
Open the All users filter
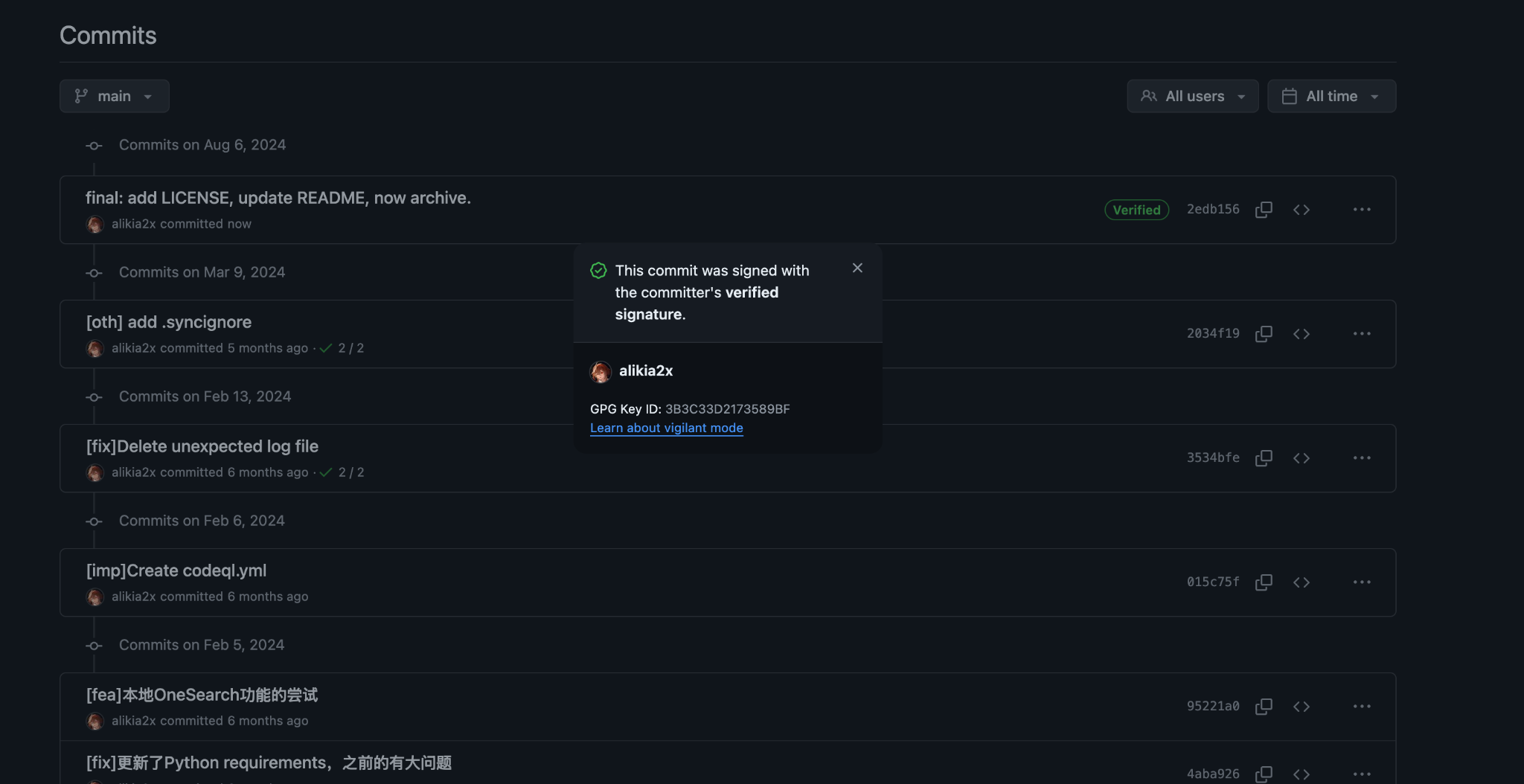click(x=1191, y=95)
